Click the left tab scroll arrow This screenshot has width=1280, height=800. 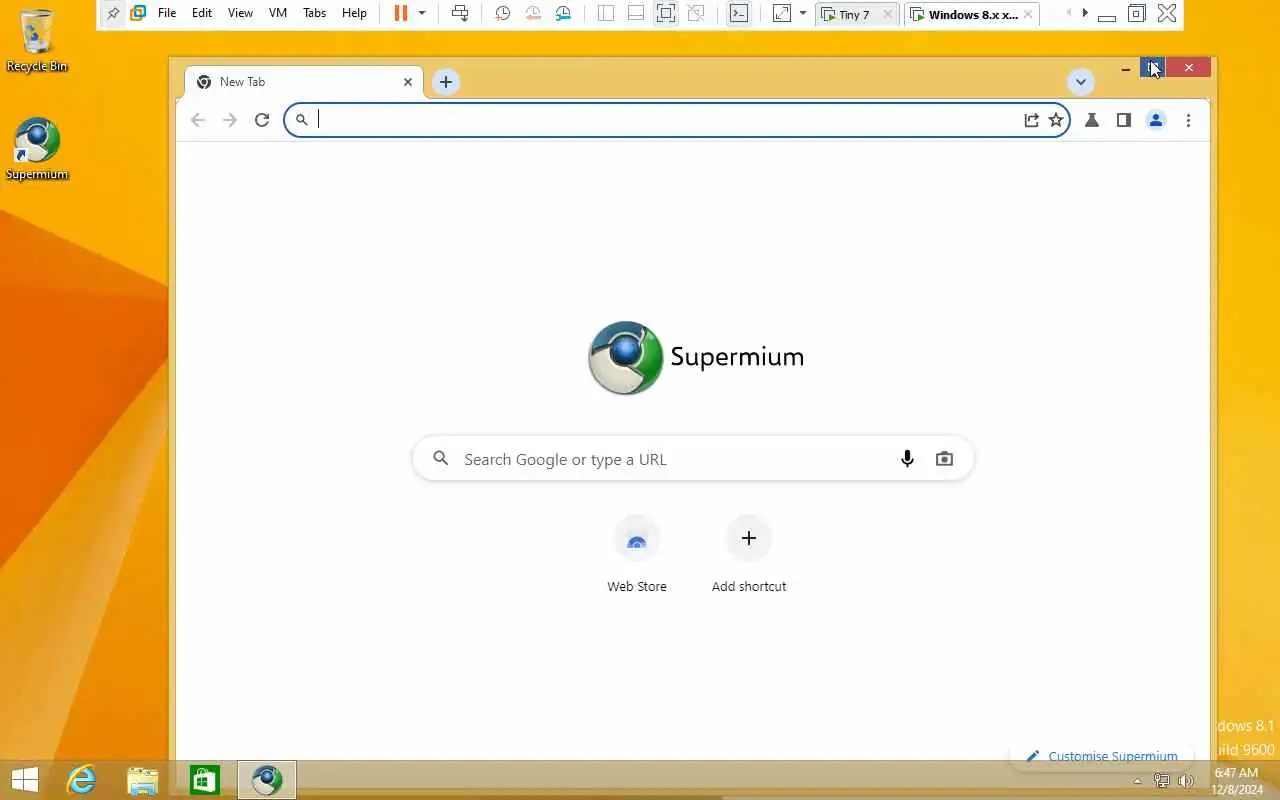coord(1069,13)
